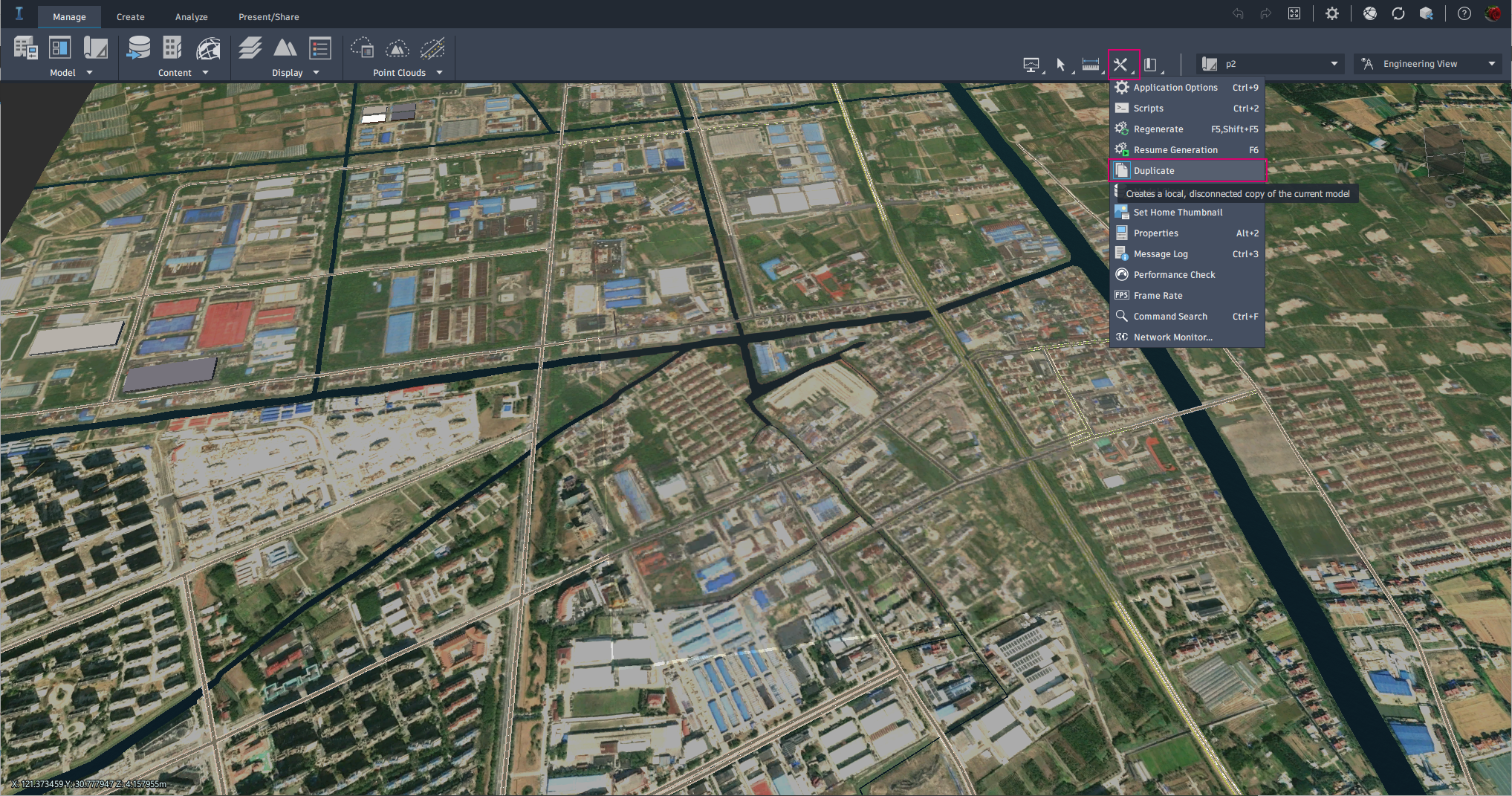Viewport: 1512px width, 796px height.
Task: Open Data Sources database icon with blue arrow
Action: coord(138,48)
